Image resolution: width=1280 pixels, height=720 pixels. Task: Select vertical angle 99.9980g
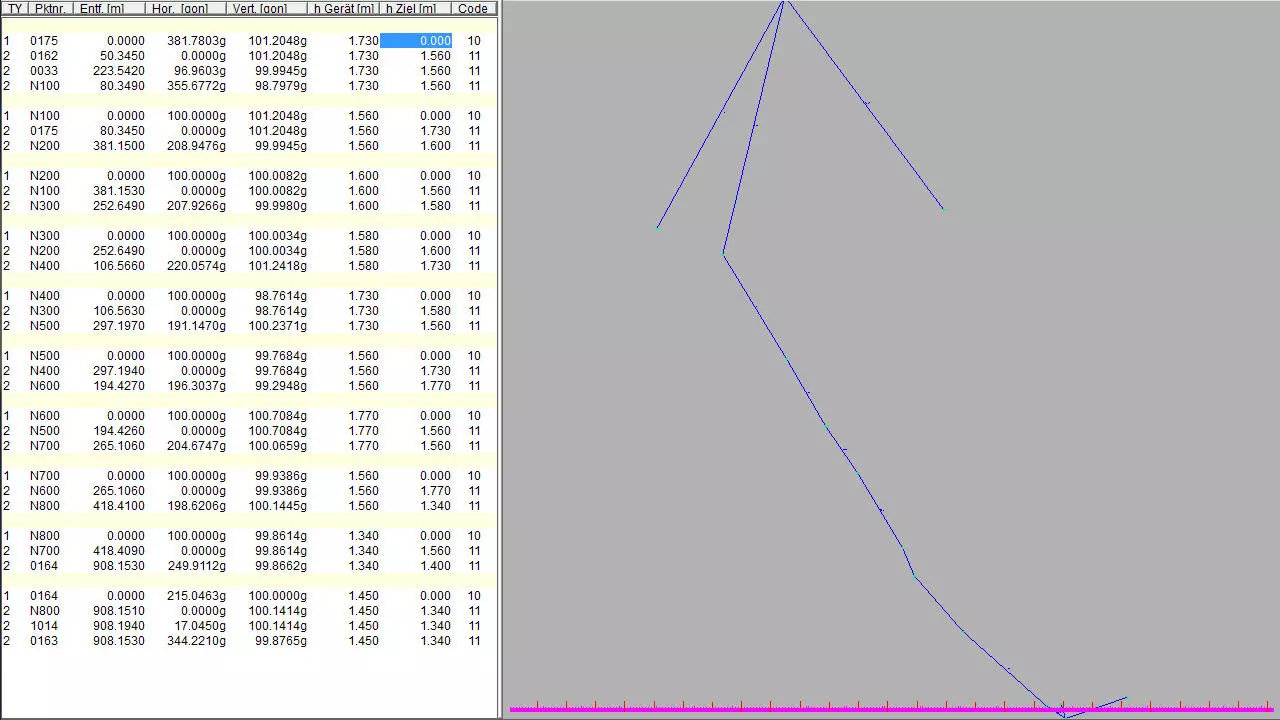[x=280, y=206]
